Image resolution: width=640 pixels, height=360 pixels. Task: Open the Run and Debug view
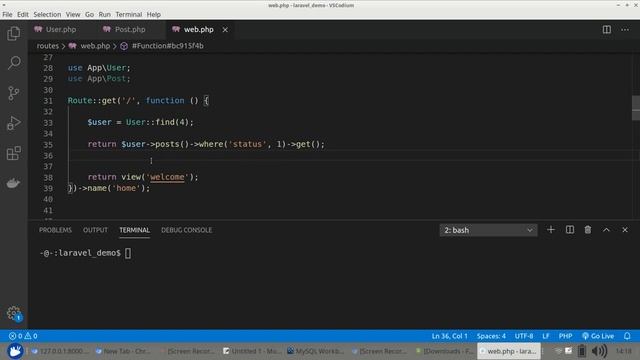14,123
